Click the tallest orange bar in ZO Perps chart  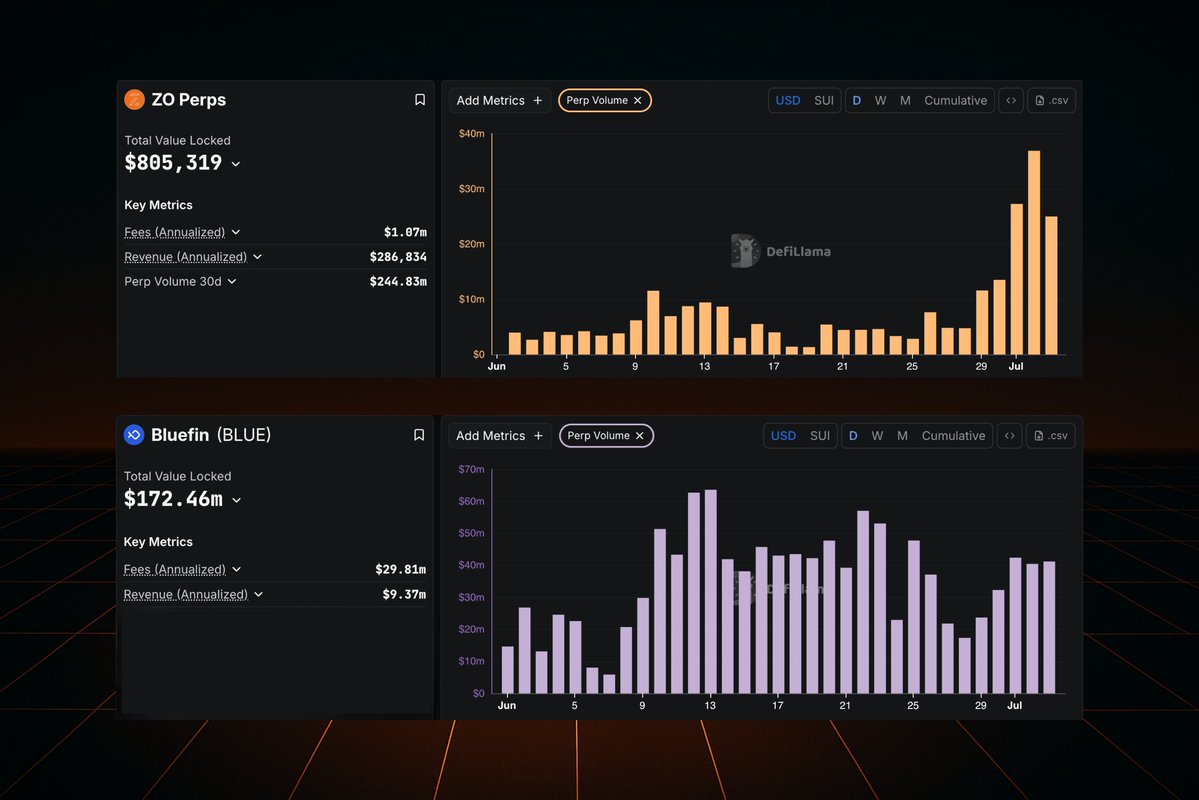coord(1034,252)
